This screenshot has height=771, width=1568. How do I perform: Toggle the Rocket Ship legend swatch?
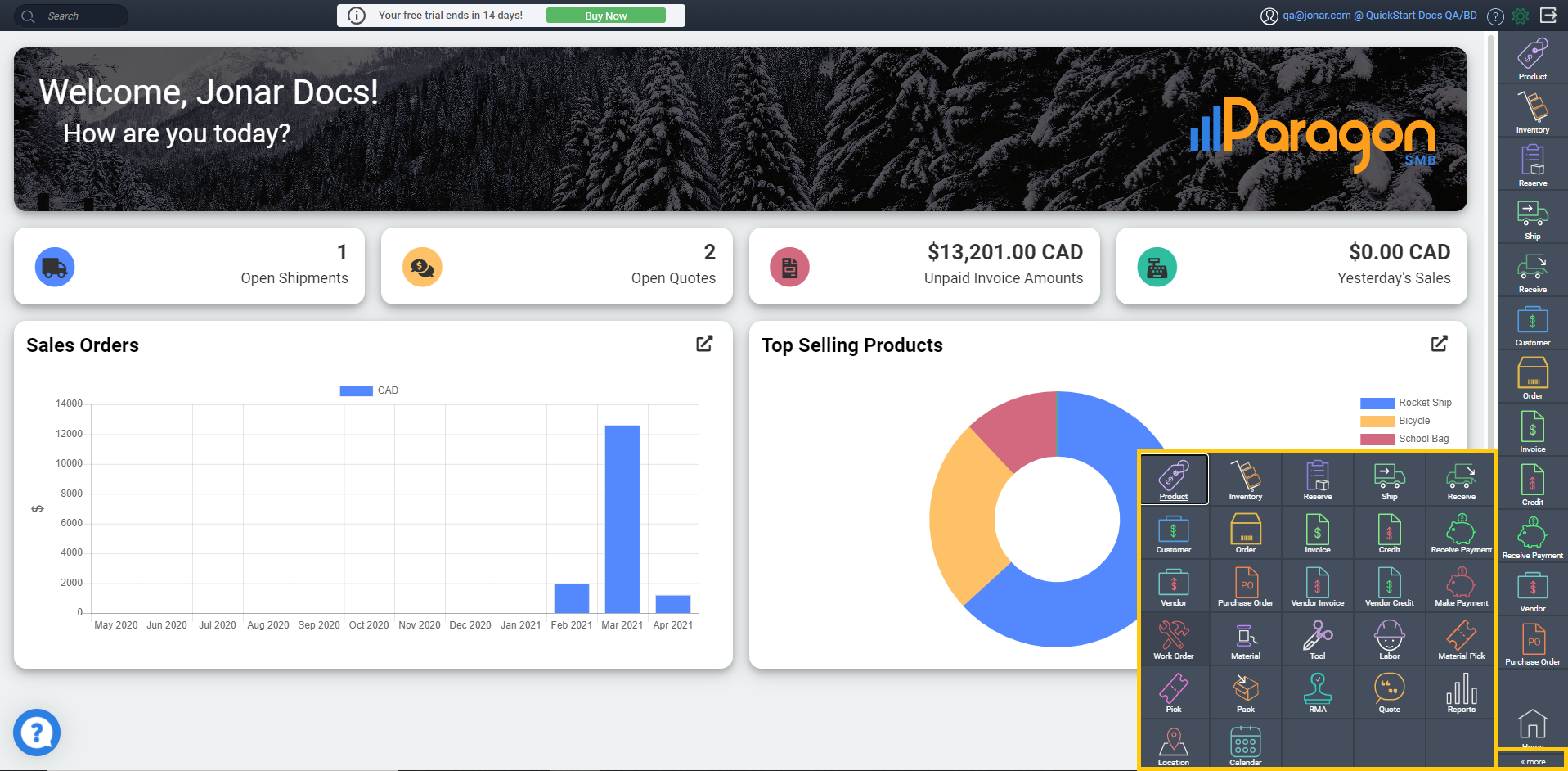[x=1377, y=403]
